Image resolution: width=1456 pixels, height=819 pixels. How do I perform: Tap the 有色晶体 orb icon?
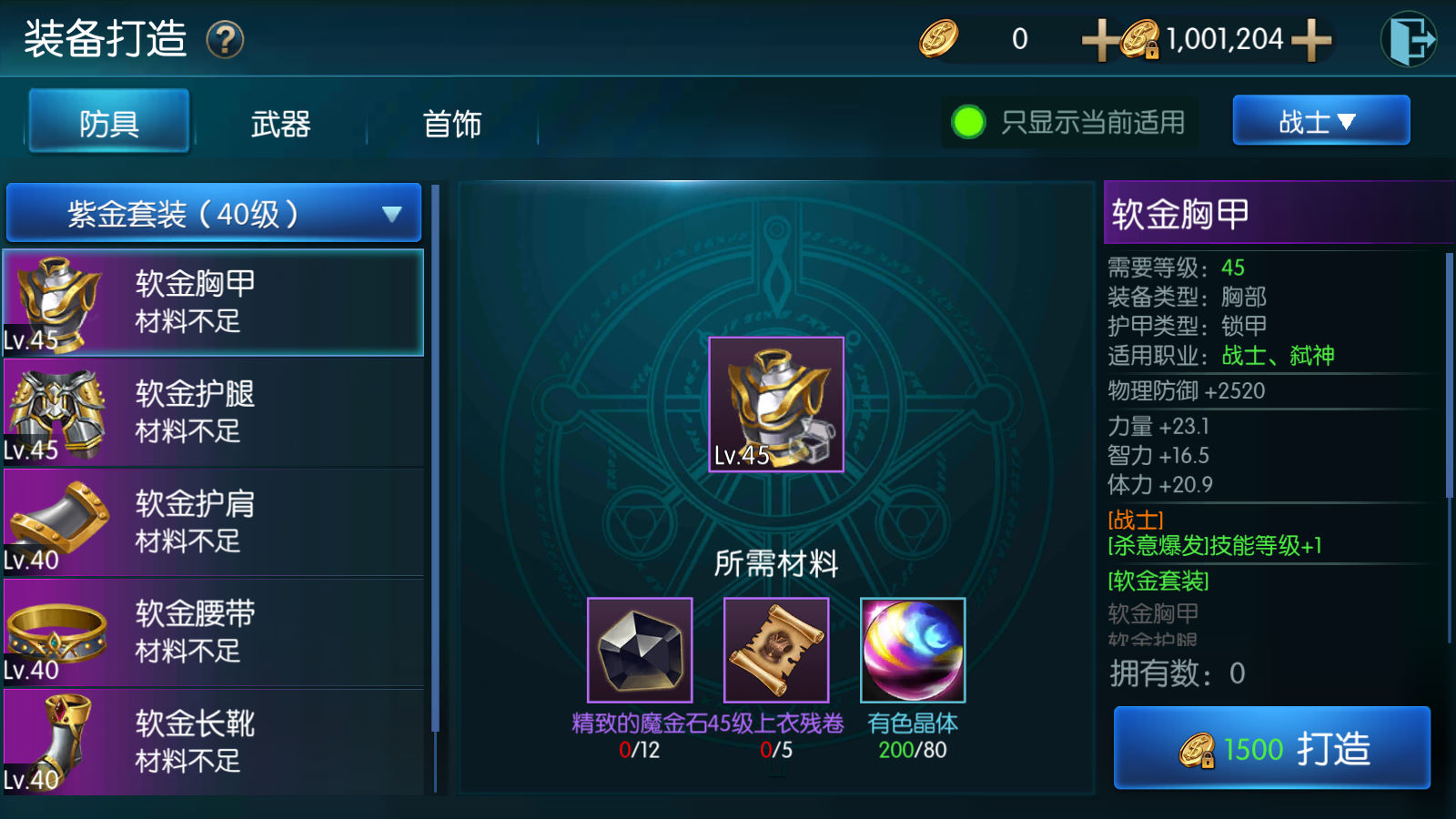coord(913,650)
